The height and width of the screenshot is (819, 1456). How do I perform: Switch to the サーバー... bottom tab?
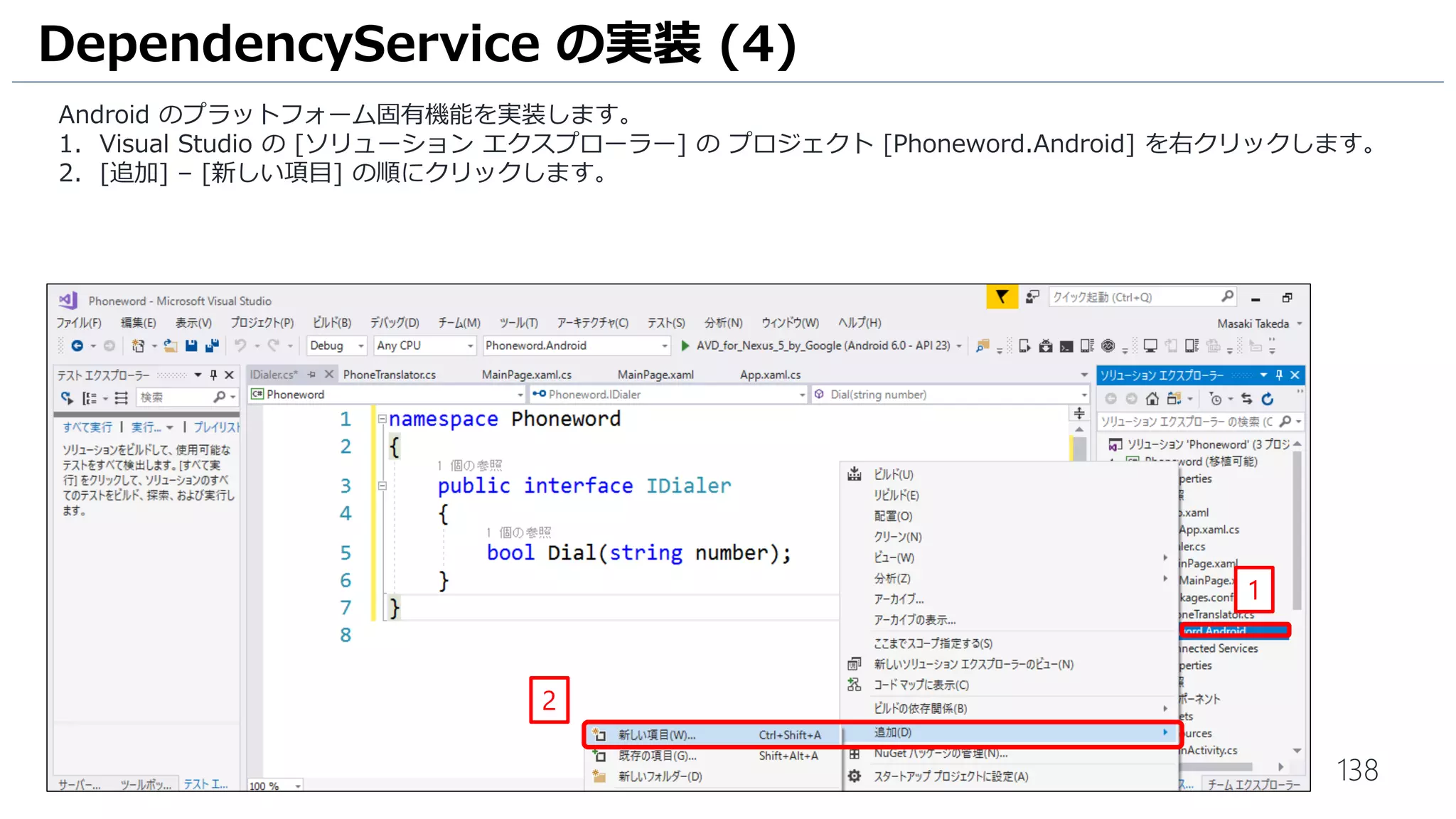[79, 785]
